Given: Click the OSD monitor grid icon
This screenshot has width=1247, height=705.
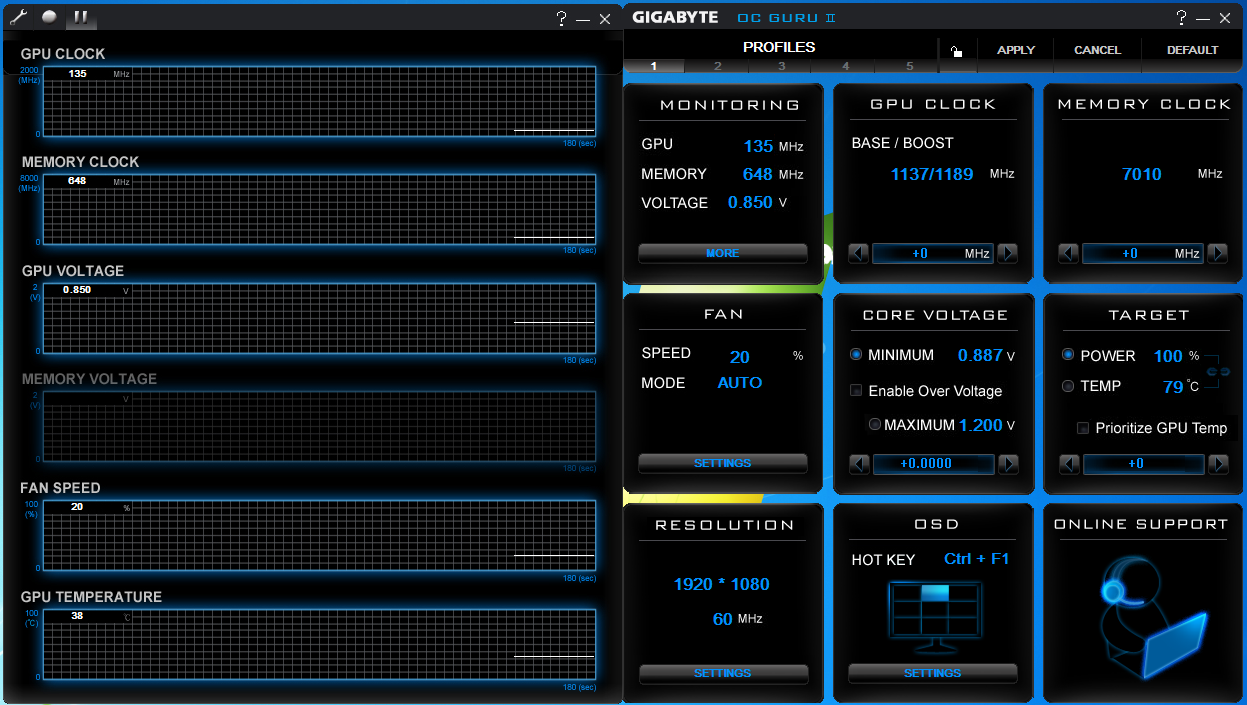Looking at the screenshot, I should click(934, 616).
